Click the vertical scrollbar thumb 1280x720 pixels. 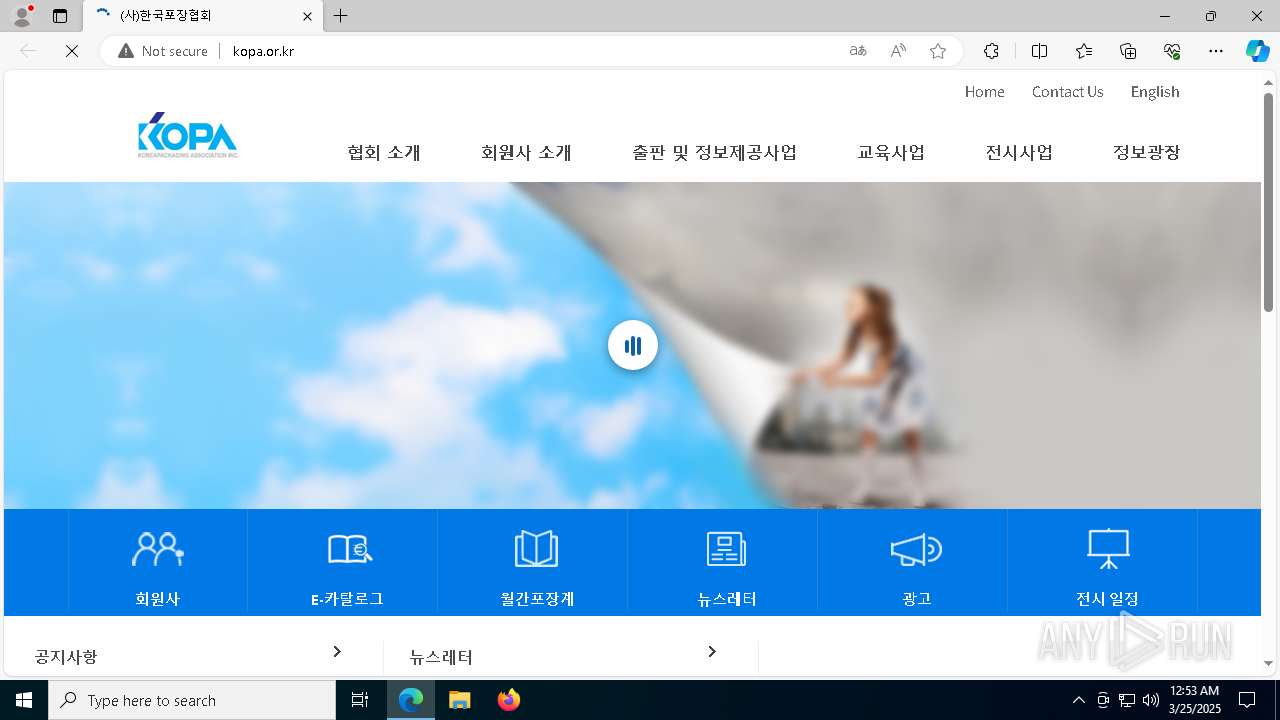(x=1268, y=202)
